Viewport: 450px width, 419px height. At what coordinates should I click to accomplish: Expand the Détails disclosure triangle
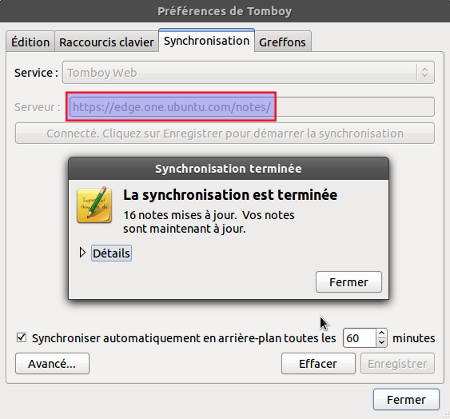point(82,253)
